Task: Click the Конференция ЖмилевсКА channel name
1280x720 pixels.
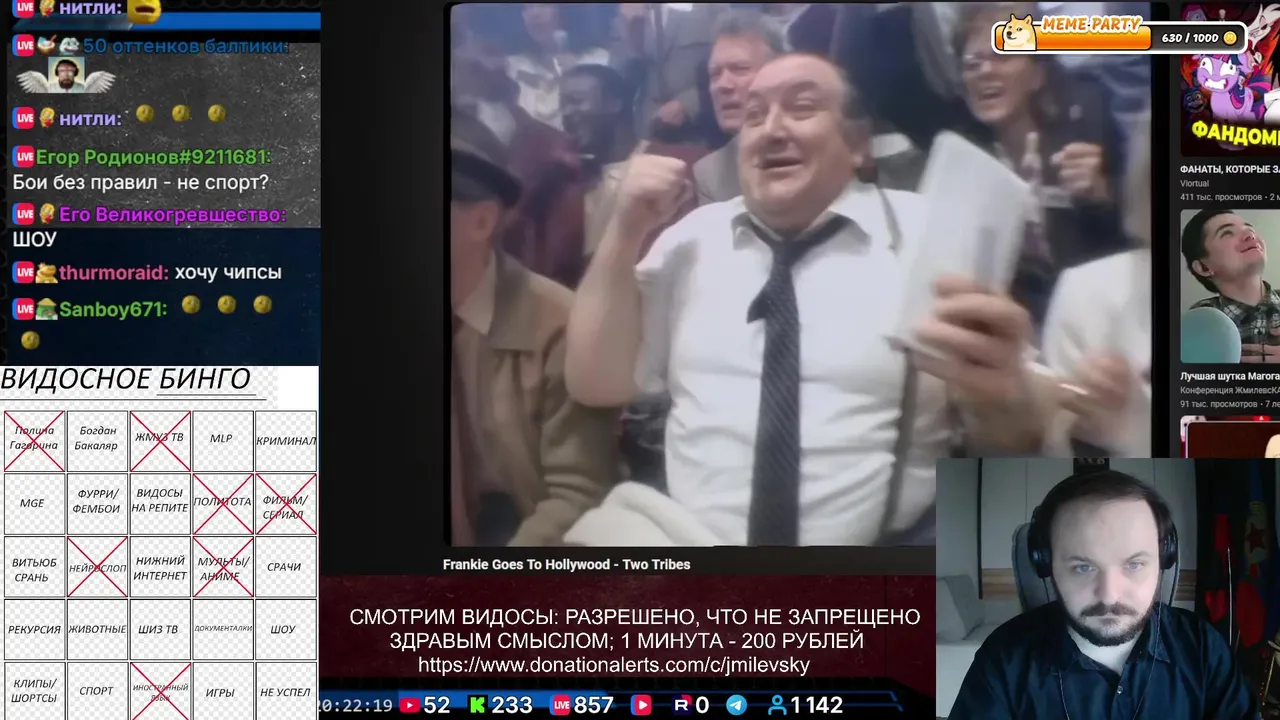Action: click(1230, 390)
